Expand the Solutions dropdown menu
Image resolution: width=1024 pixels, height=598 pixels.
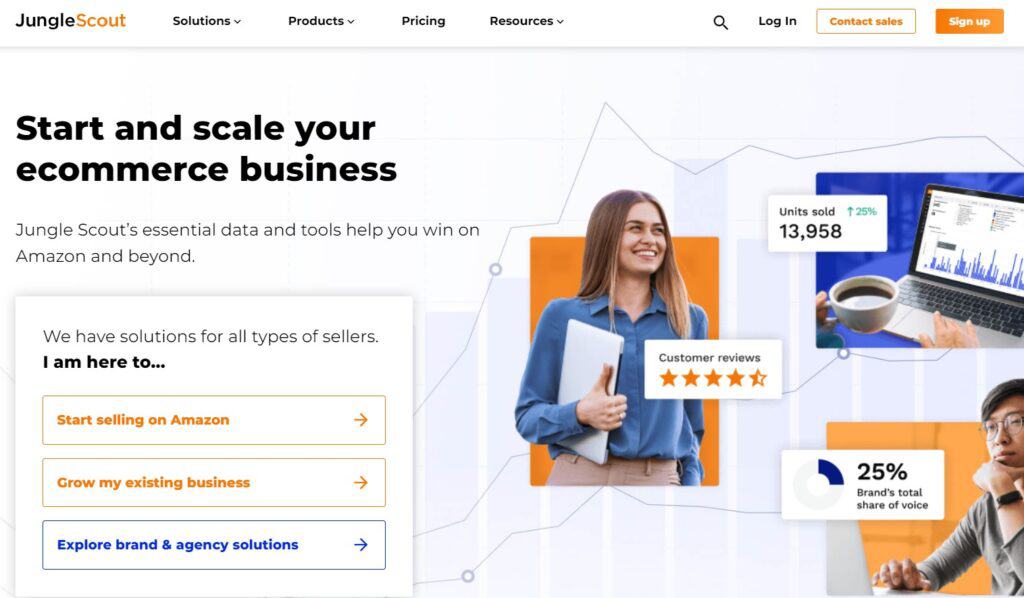206,21
